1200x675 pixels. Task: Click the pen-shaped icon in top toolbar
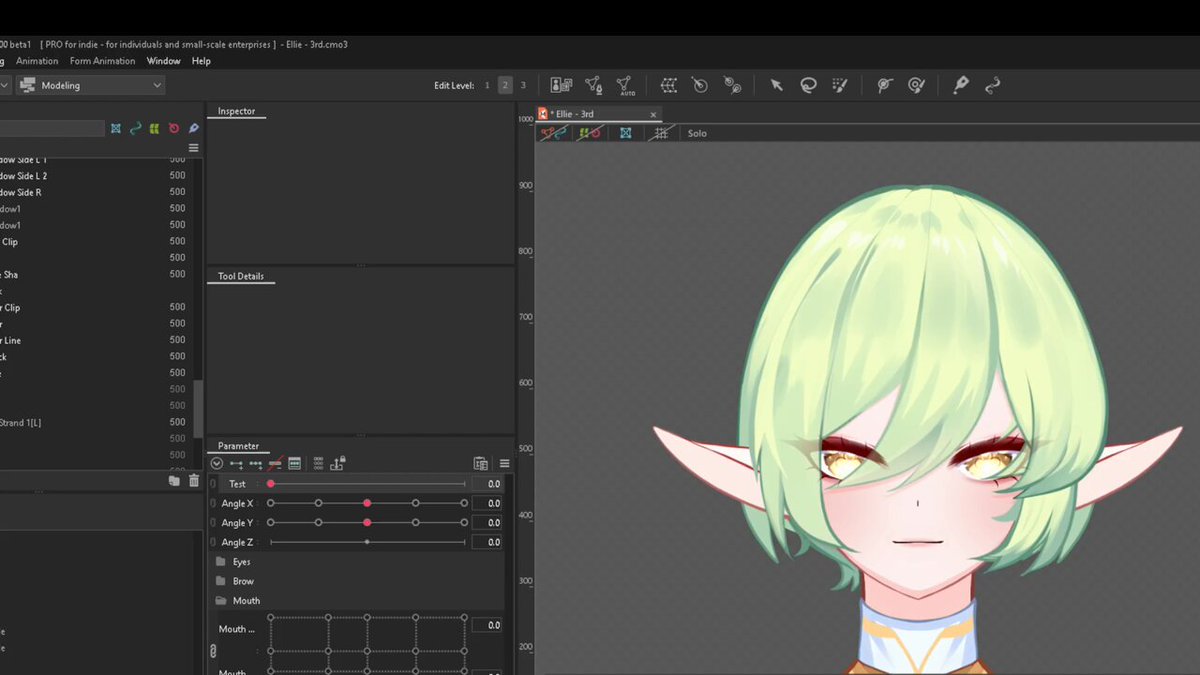[961, 85]
